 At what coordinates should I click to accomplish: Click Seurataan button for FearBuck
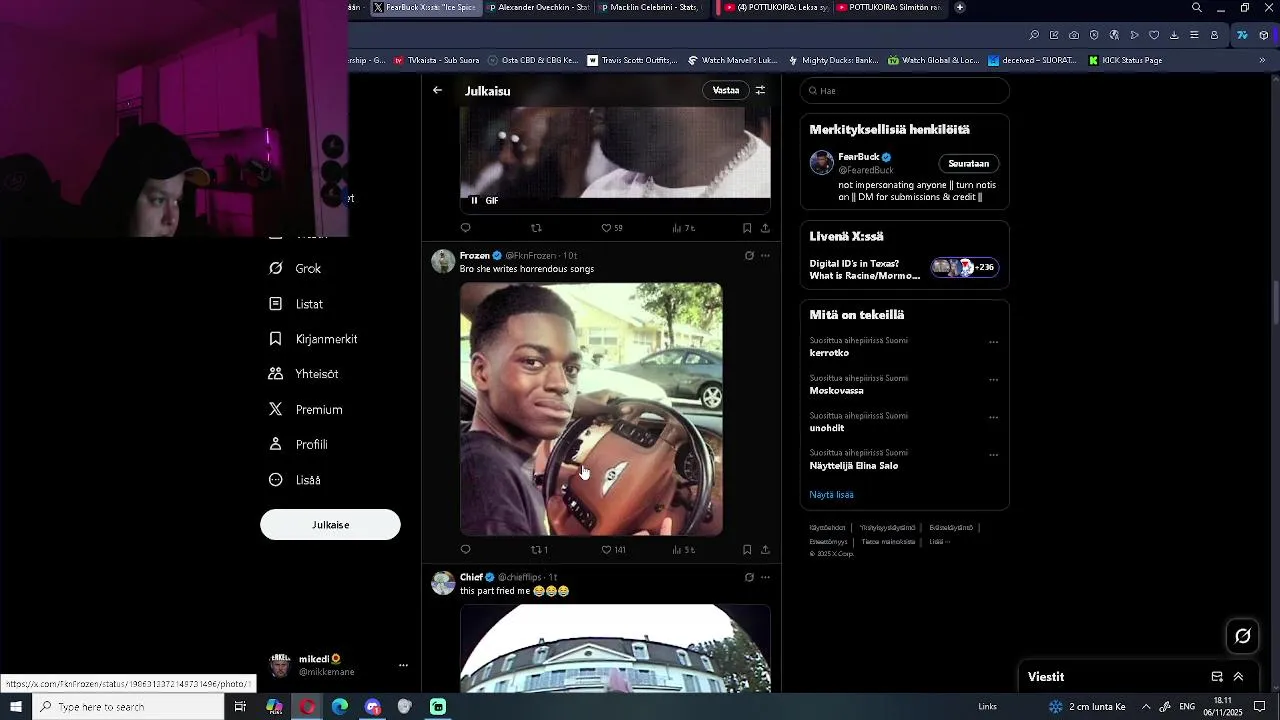pyautogui.click(x=968, y=164)
